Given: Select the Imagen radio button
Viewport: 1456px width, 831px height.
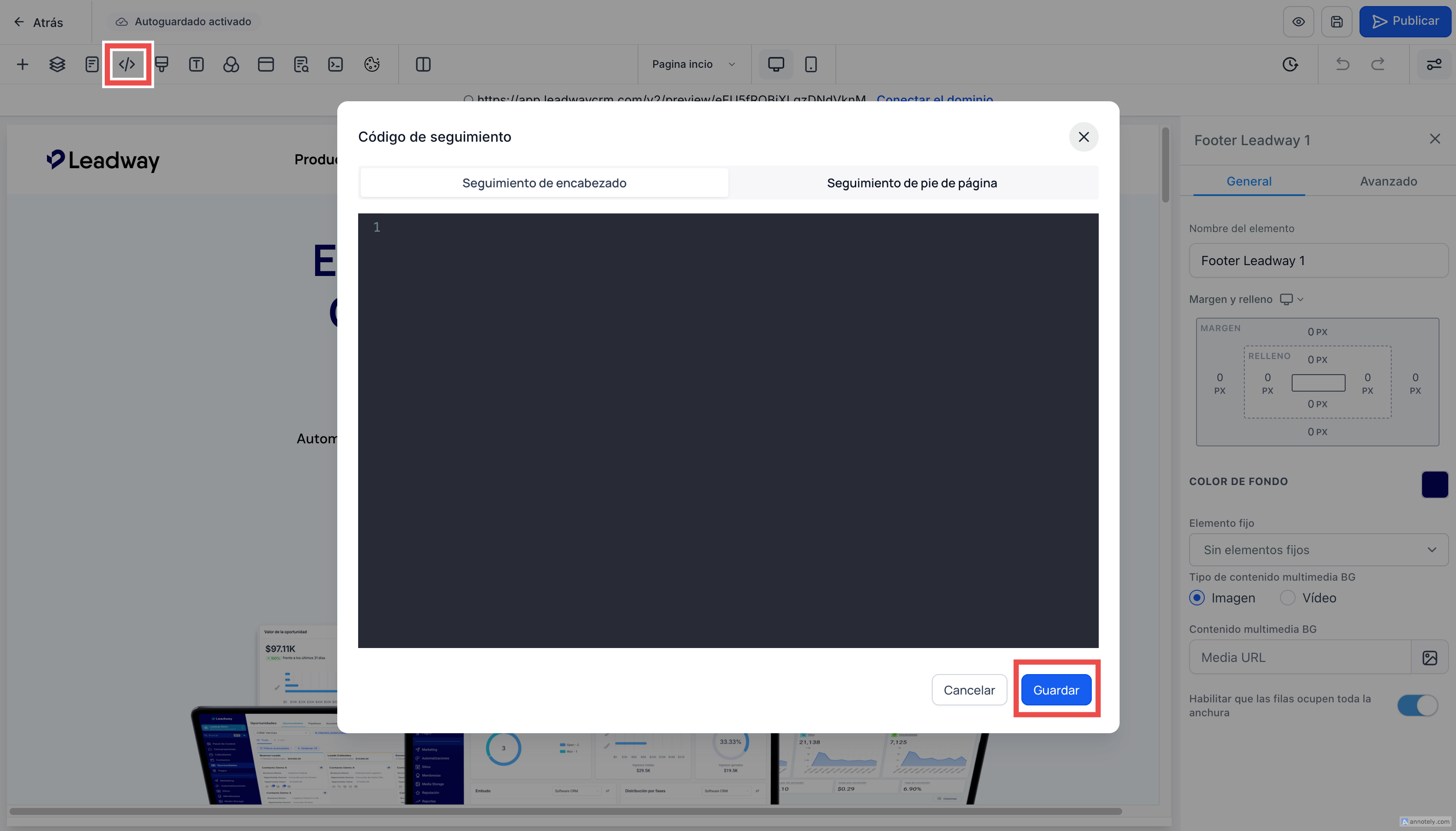Looking at the screenshot, I should point(1197,598).
